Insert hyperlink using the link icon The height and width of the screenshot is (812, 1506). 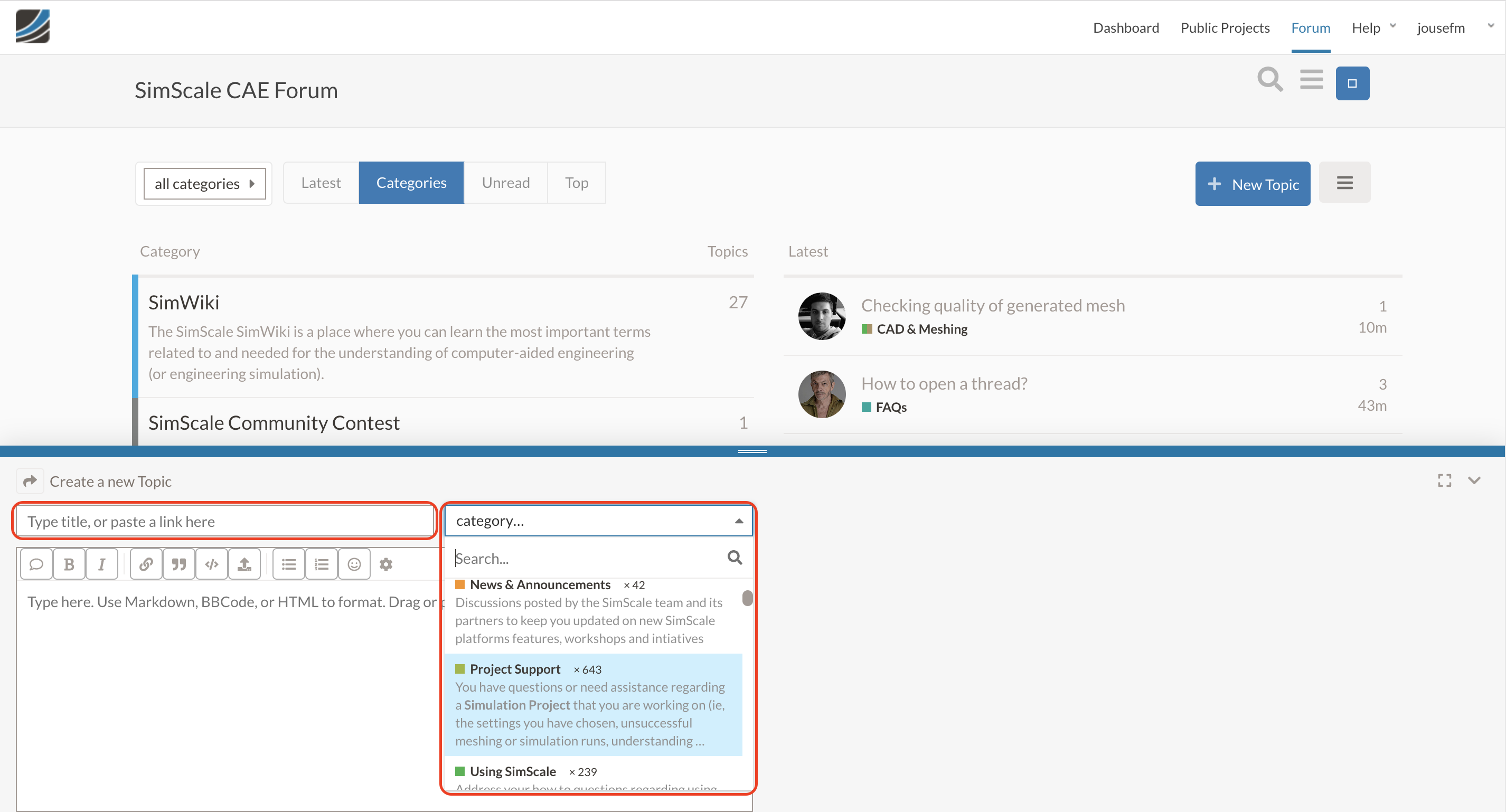coord(146,564)
